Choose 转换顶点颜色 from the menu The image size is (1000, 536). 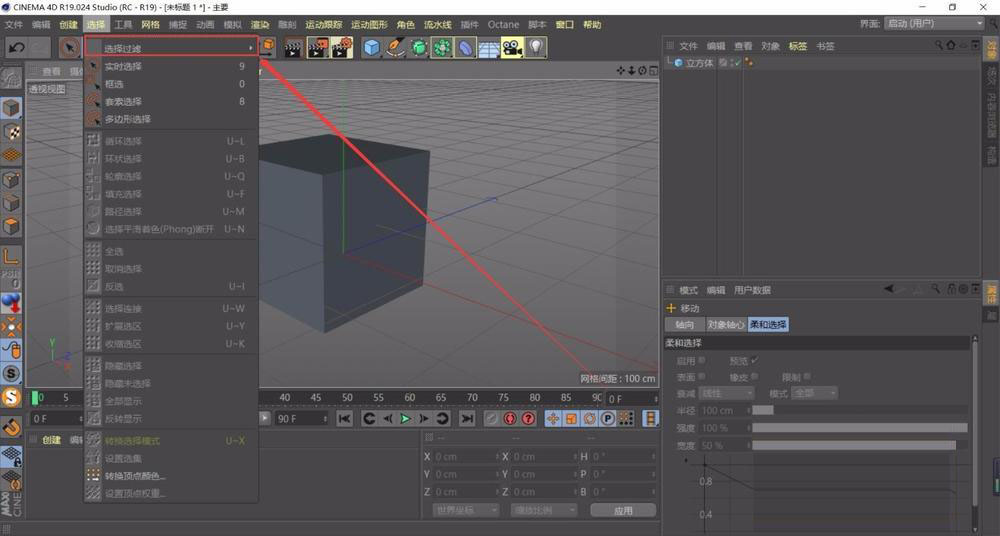tap(171, 476)
